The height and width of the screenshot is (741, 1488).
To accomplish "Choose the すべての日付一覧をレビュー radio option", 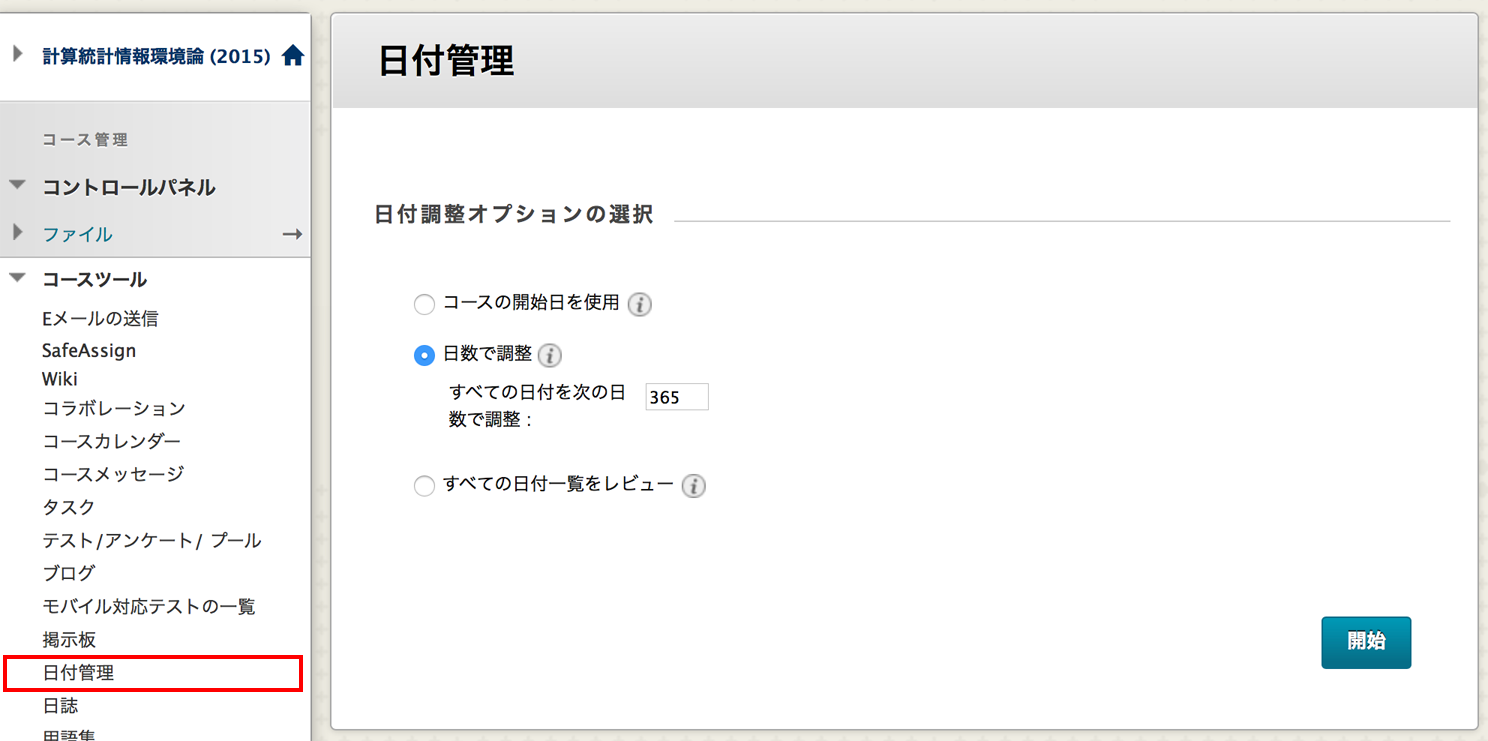I will (x=424, y=486).
